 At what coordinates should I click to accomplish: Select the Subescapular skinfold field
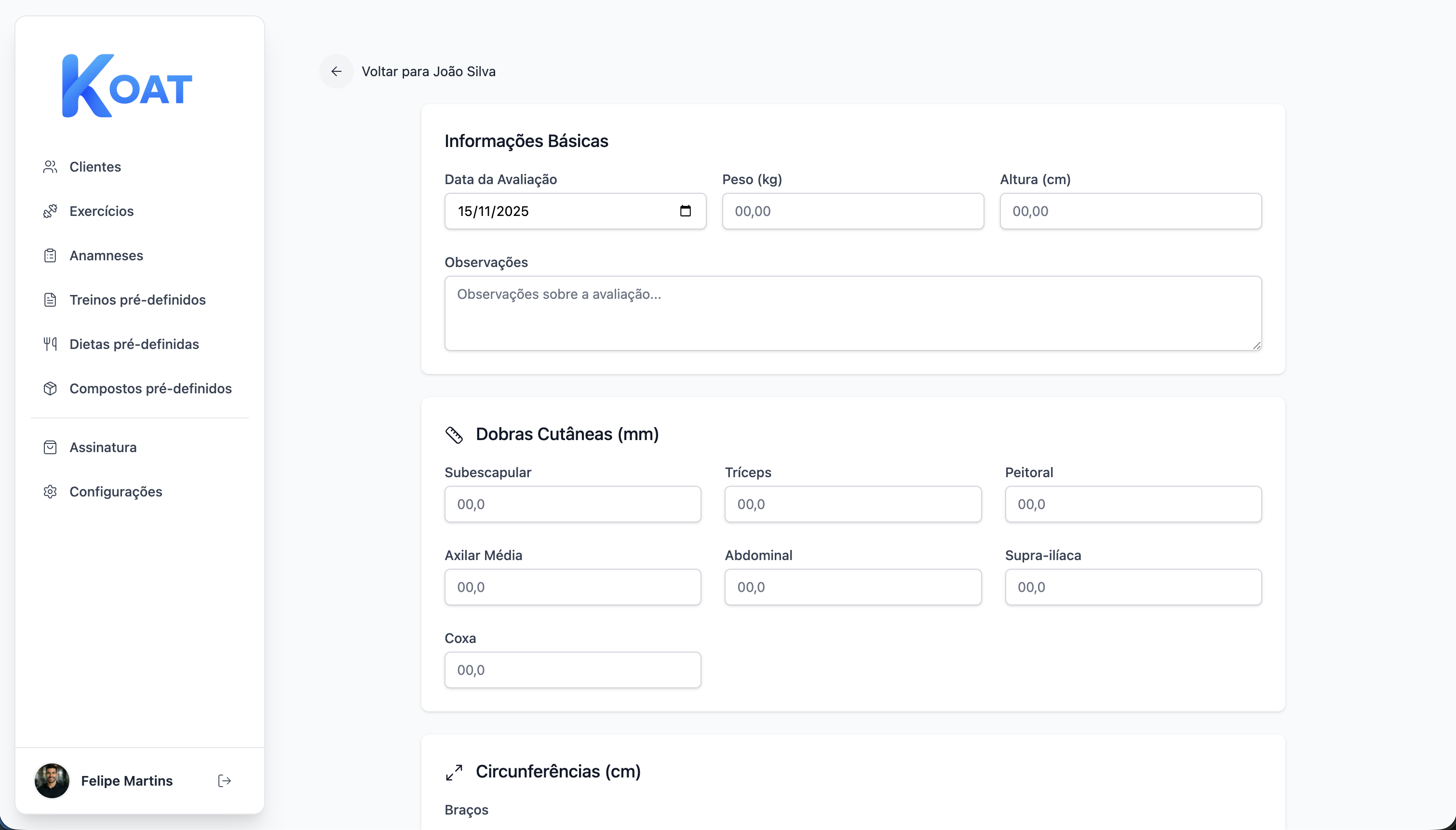click(x=572, y=504)
